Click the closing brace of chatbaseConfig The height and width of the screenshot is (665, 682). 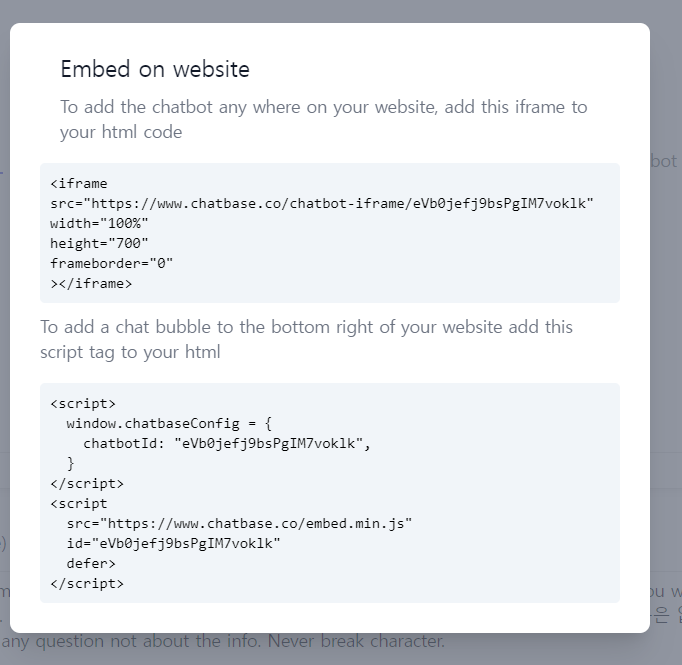70,463
